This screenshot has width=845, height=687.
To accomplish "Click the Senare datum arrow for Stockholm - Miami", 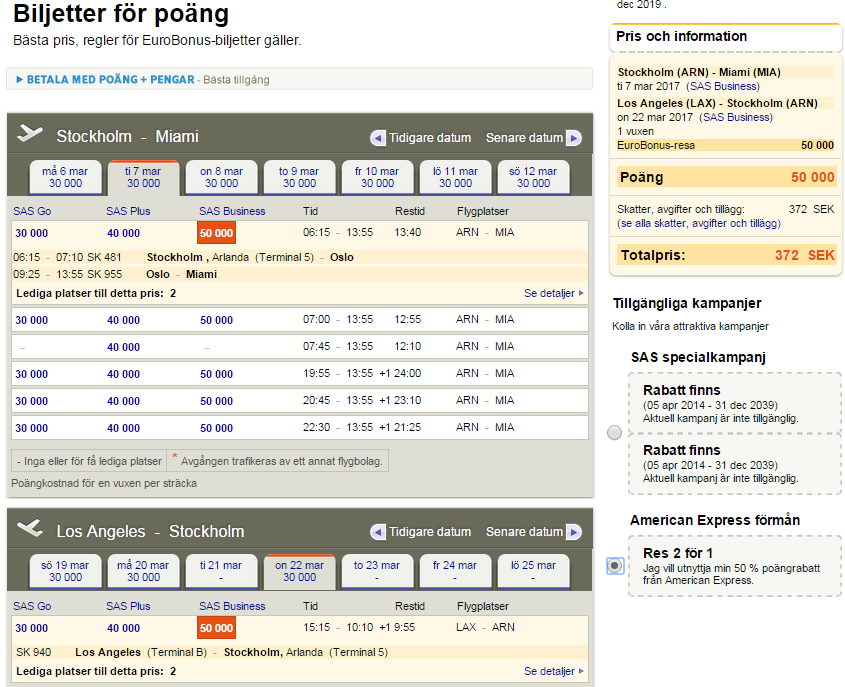I will pyautogui.click(x=574, y=138).
